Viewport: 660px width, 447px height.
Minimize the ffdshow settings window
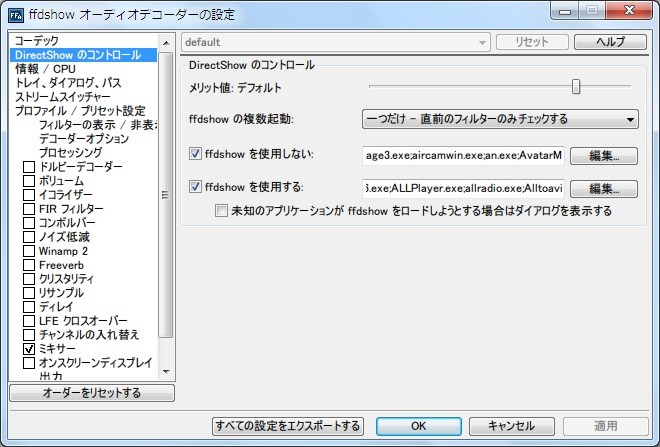pyautogui.click(x=565, y=11)
